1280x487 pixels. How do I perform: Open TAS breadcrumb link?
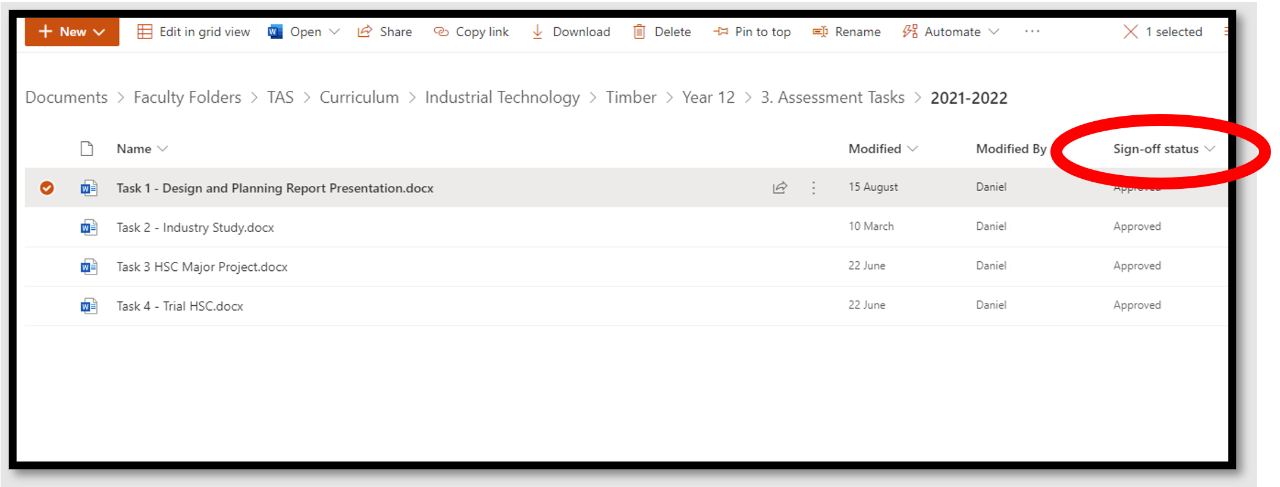click(x=280, y=97)
